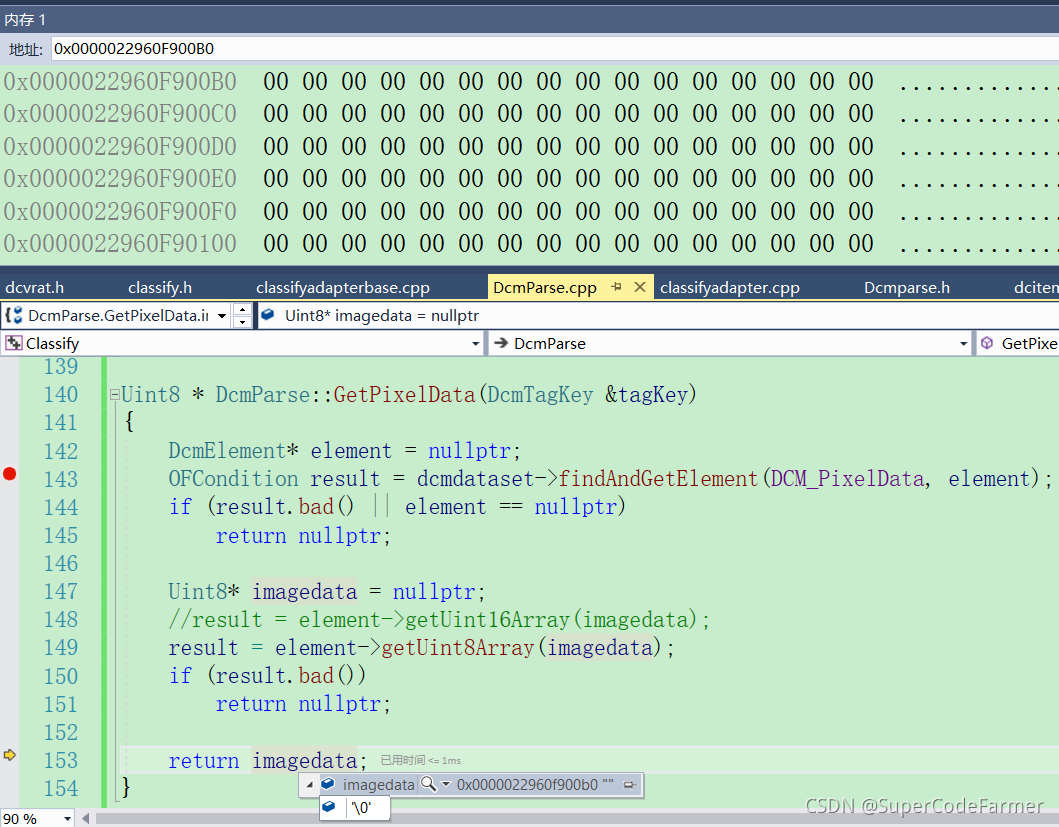Viewport: 1059px width, 827px height.
Task: Click the variable icon beside Uint8* imagedata
Action: (x=267, y=315)
